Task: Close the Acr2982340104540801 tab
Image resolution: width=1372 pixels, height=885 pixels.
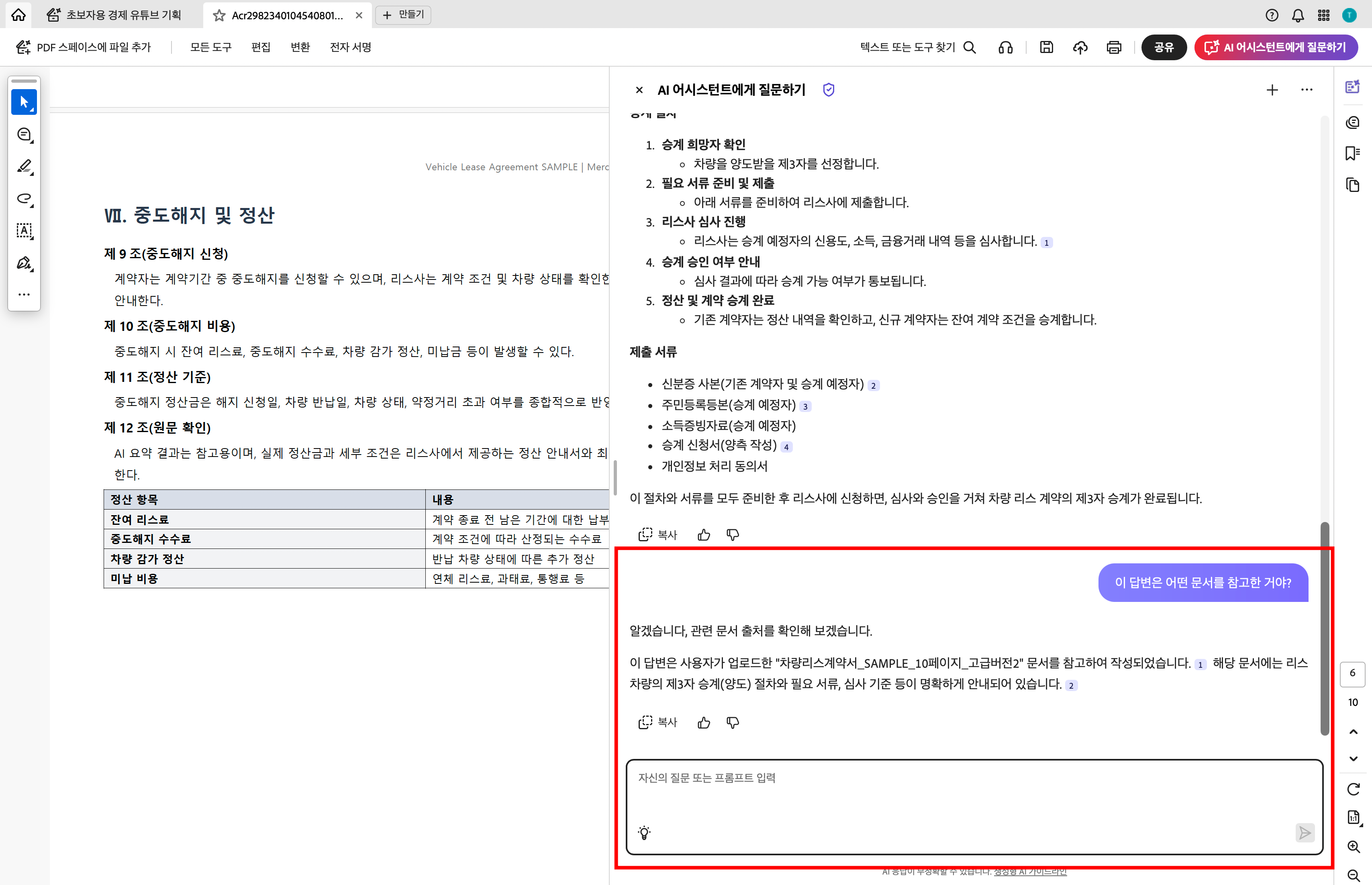Action: click(x=359, y=16)
